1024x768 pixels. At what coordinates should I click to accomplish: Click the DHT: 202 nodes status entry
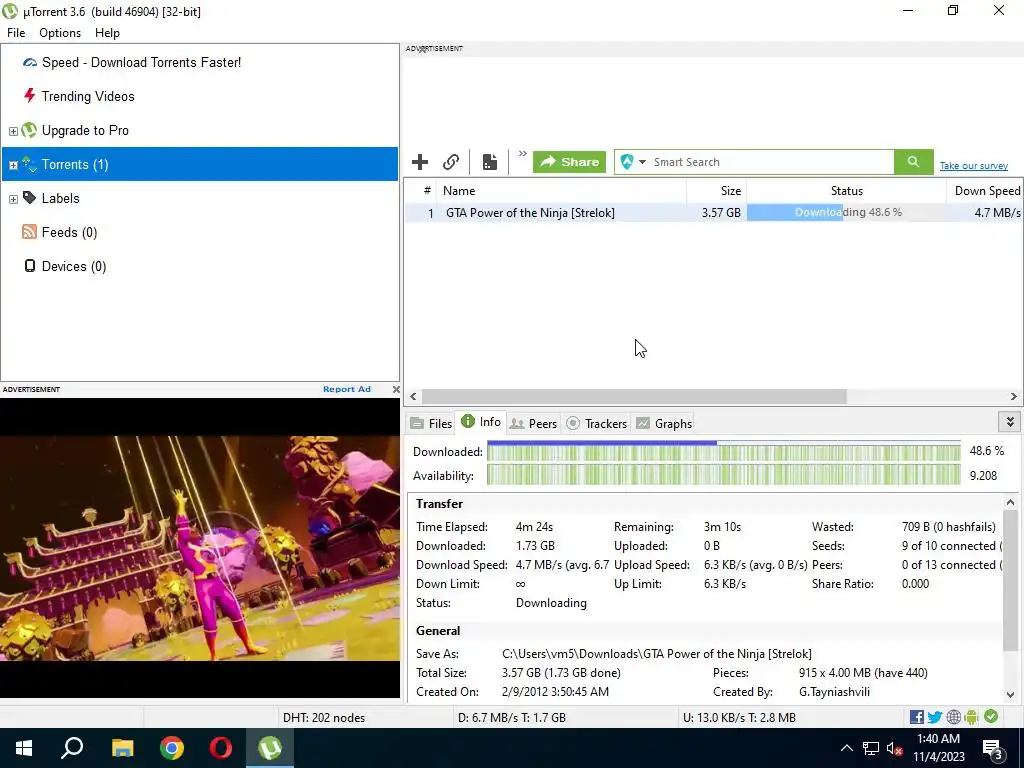coord(324,718)
